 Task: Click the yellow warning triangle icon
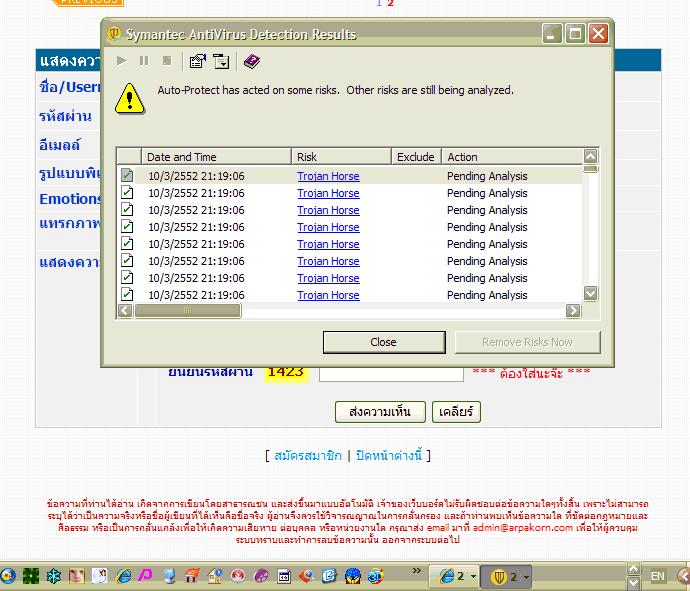point(129,99)
